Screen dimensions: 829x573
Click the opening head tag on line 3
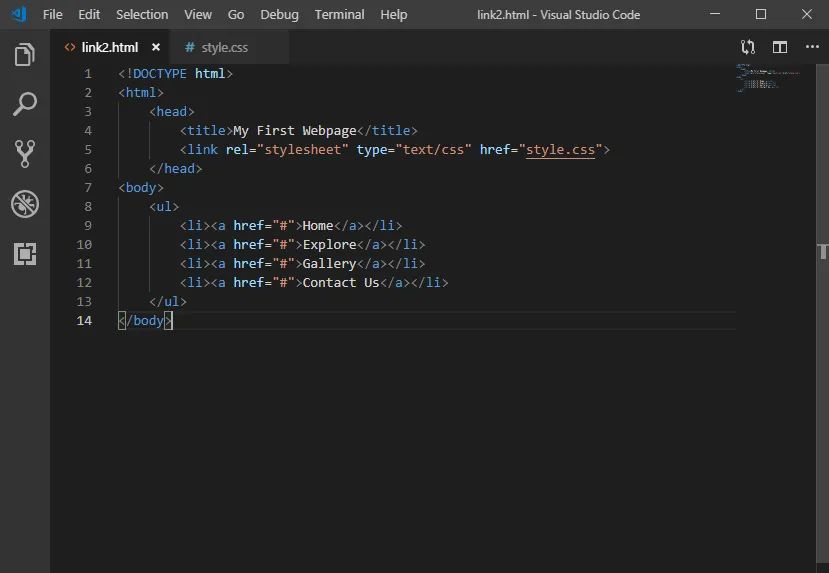point(171,112)
